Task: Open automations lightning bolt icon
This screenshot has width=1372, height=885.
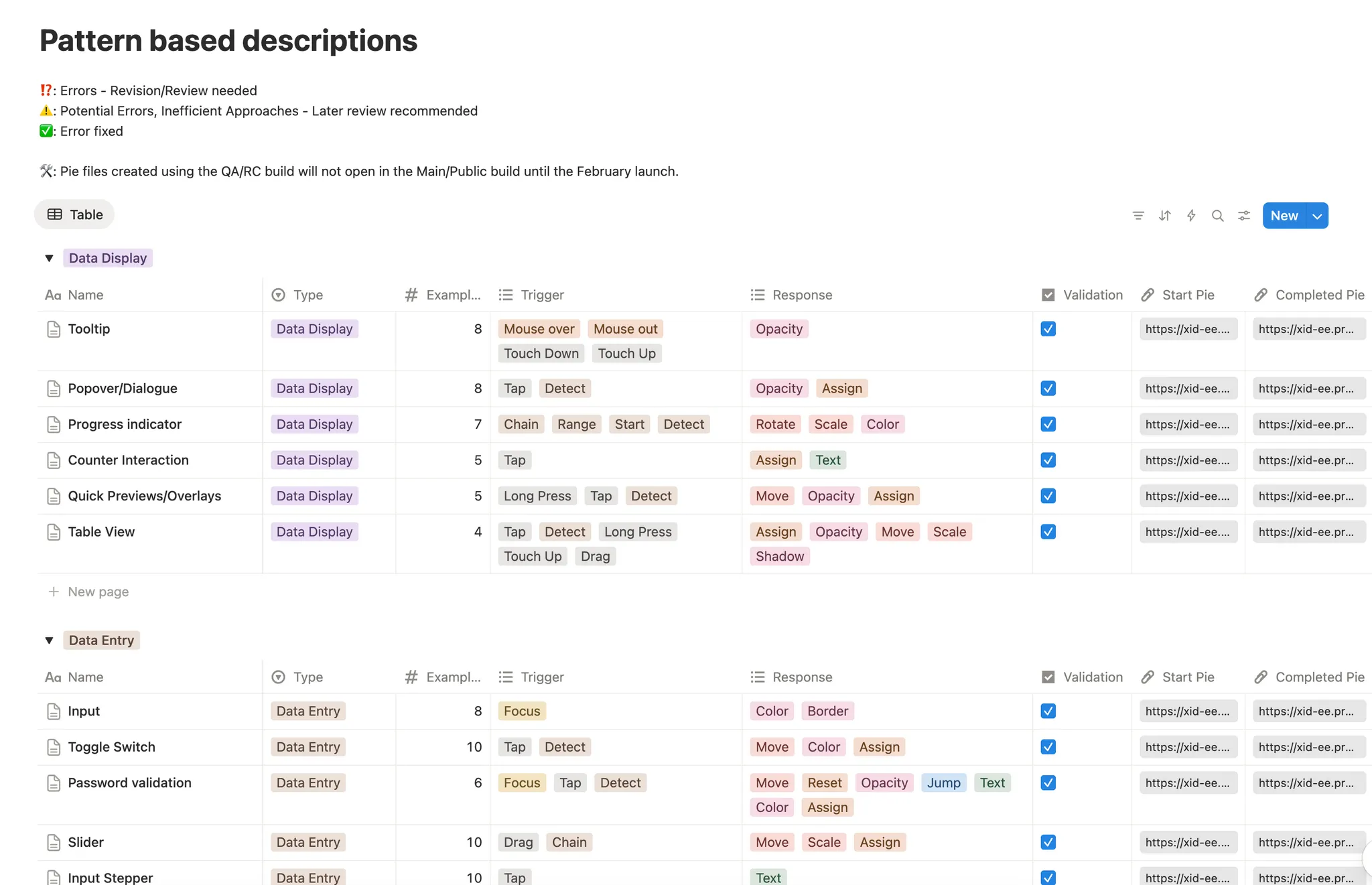Action: pos(1191,216)
